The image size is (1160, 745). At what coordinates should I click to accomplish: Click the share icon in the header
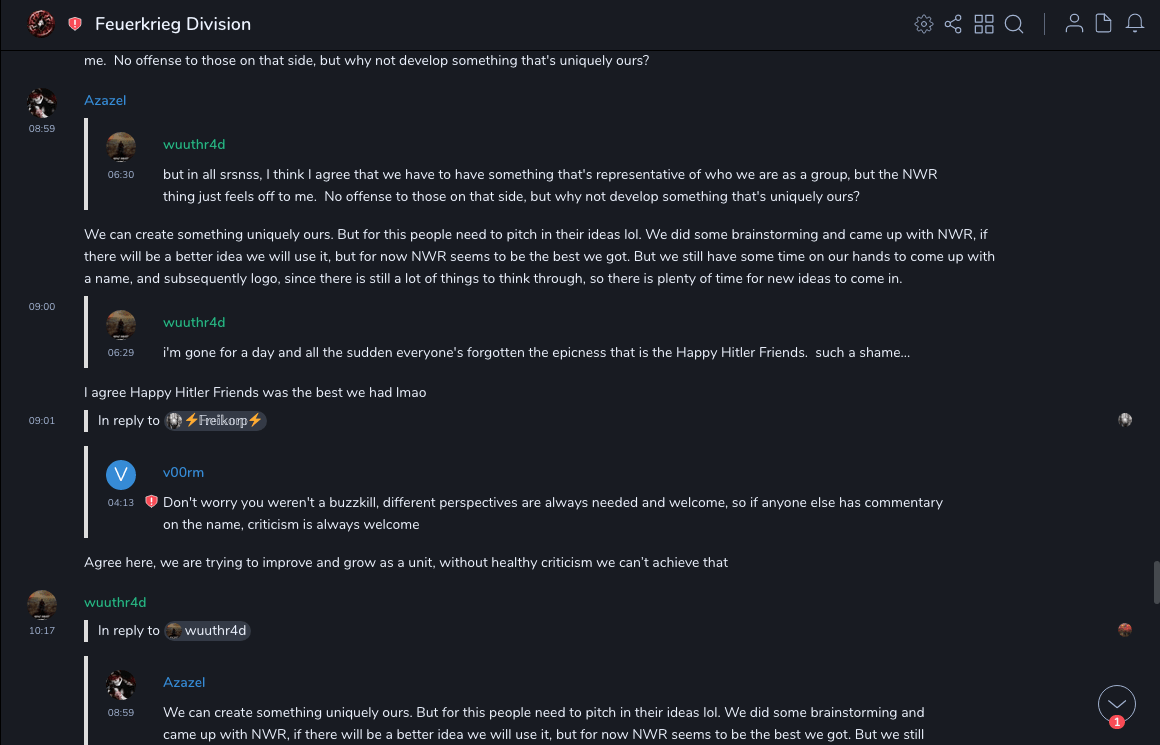coord(953,24)
